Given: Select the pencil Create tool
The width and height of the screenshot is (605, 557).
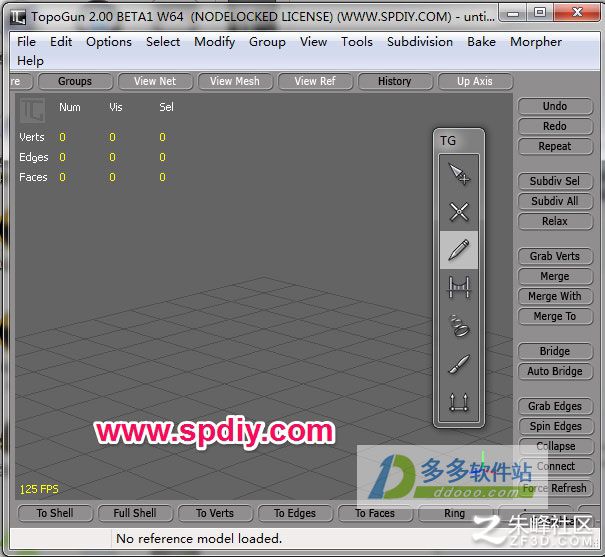Looking at the screenshot, I should pyautogui.click(x=459, y=250).
